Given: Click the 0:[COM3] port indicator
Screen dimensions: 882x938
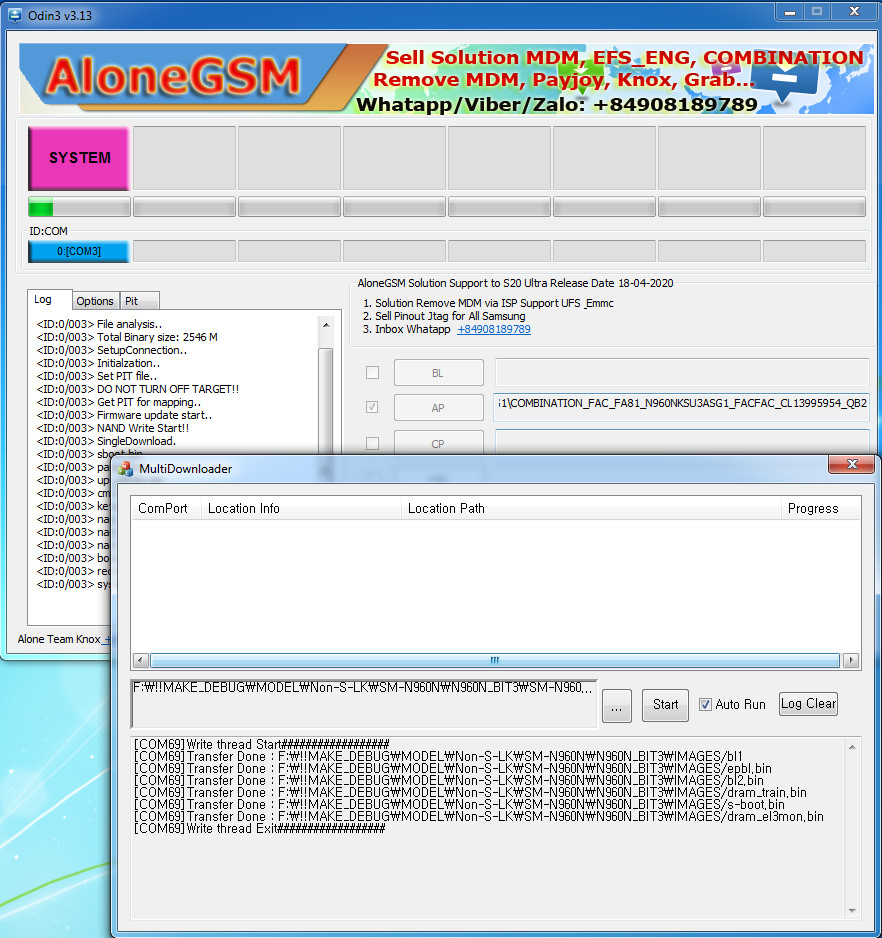Looking at the screenshot, I should 79,251.
